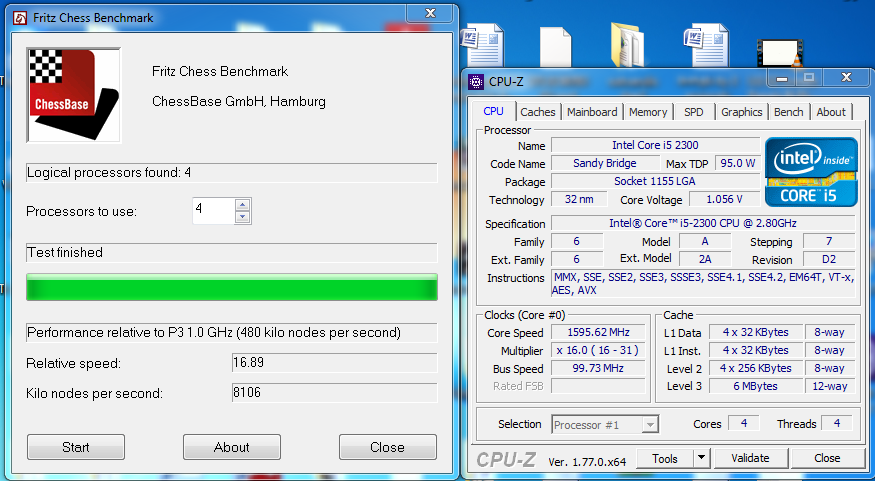Open About in Fritz Chess Benchmark
This screenshot has height=481, width=875.
pos(232,447)
